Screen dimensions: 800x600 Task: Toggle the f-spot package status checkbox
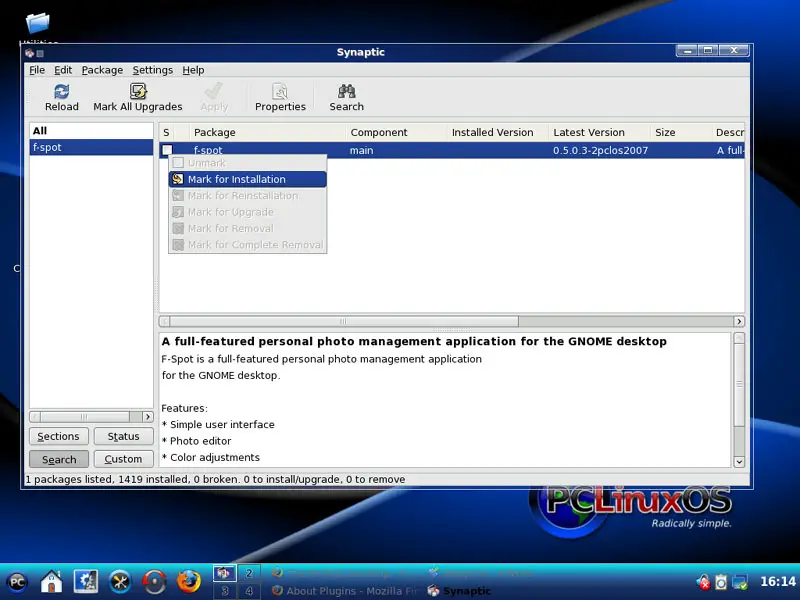click(167, 150)
